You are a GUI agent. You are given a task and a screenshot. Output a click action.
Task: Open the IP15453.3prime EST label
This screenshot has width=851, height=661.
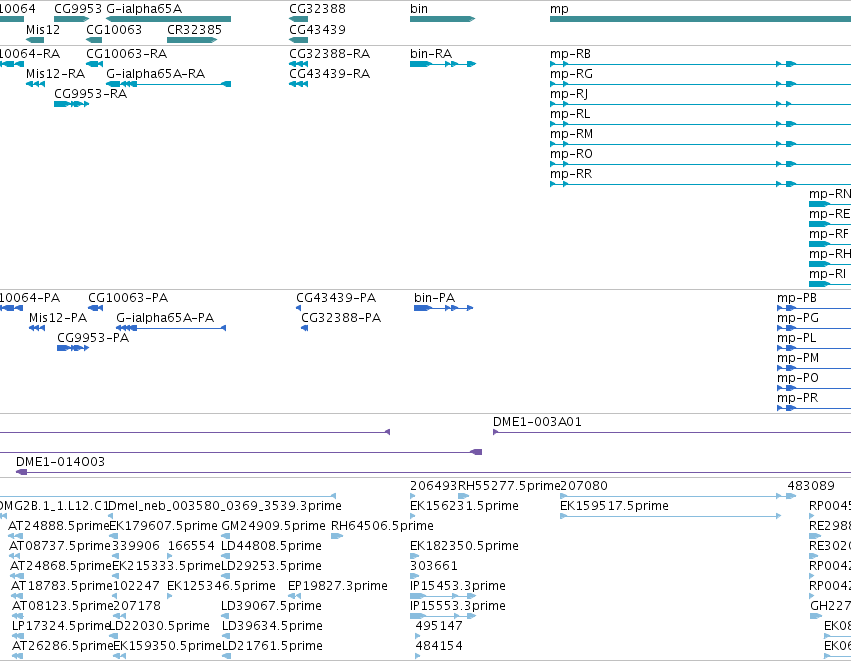click(458, 586)
